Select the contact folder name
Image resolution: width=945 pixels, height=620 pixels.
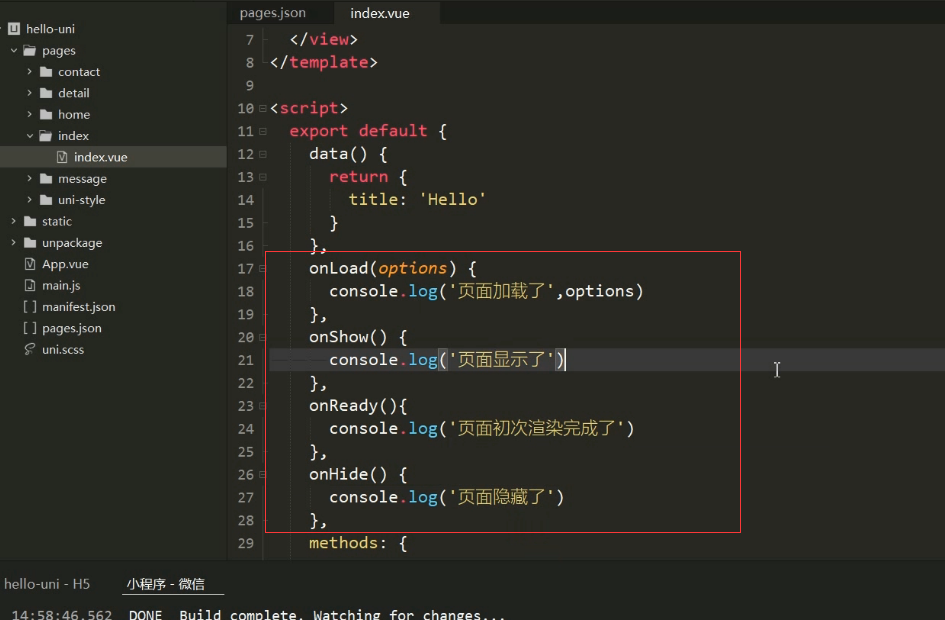point(79,72)
